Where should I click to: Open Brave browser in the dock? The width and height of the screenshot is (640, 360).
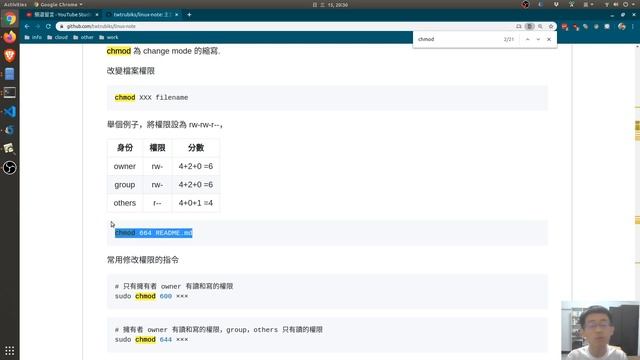tap(10, 56)
